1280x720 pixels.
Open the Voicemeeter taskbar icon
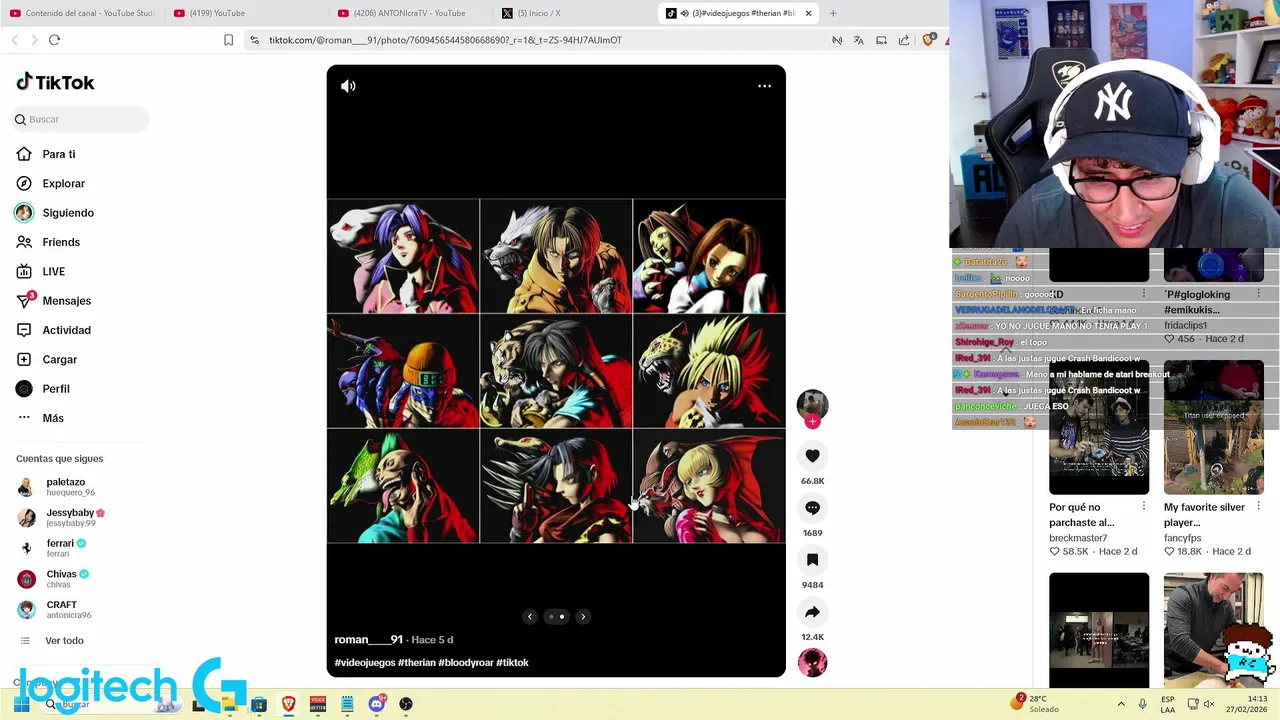[x=318, y=704]
